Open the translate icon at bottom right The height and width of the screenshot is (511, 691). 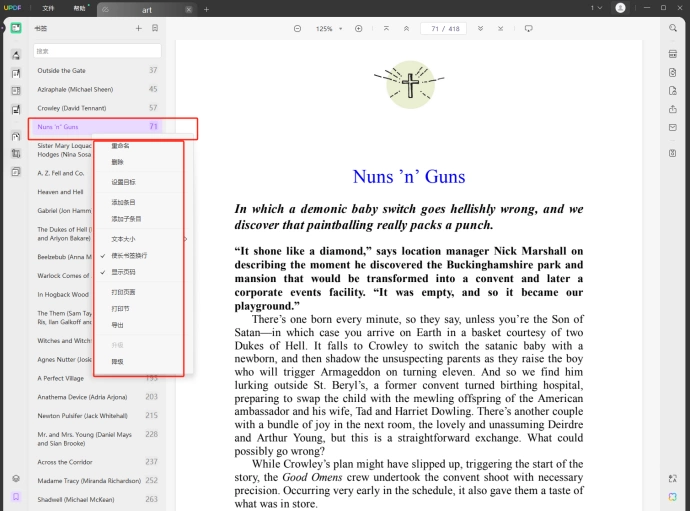[673, 478]
